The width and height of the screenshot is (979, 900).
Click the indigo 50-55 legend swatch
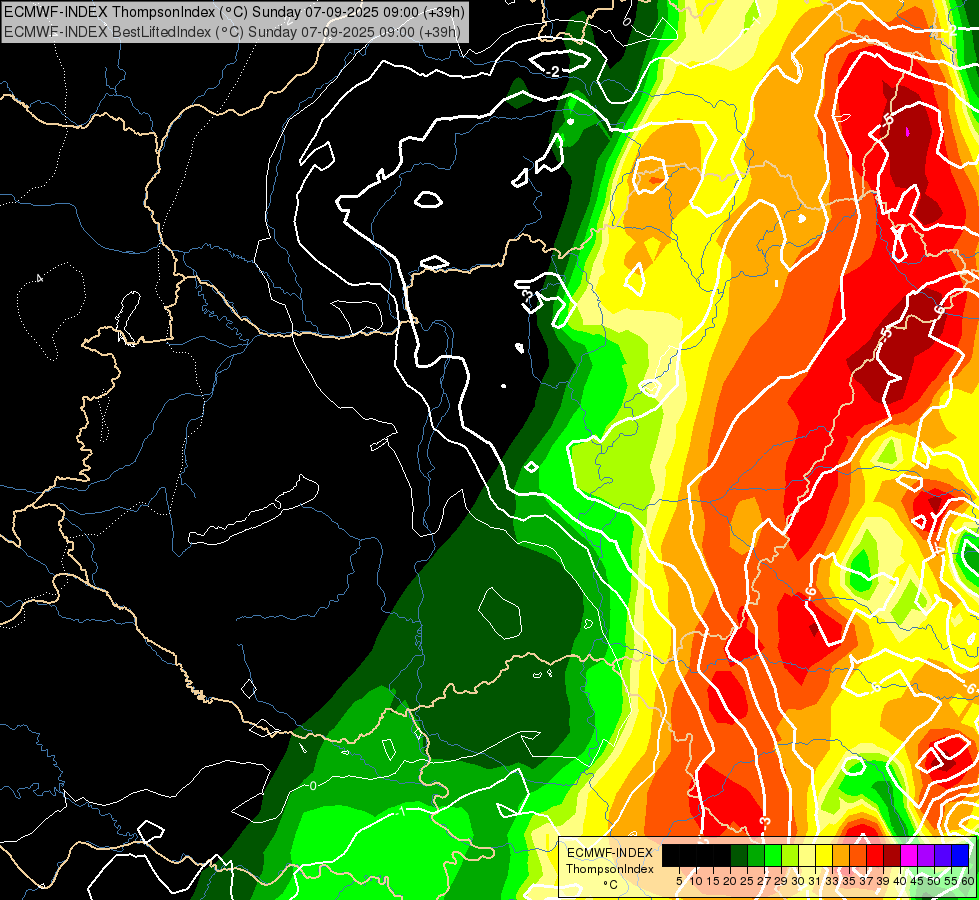point(943,855)
